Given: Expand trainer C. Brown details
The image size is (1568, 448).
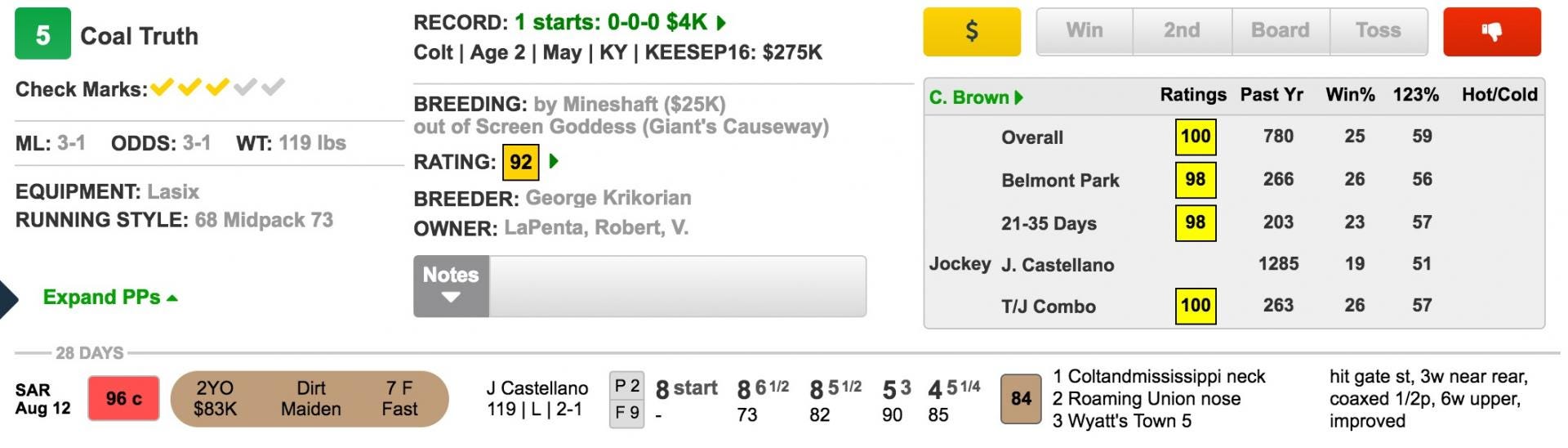Looking at the screenshot, I should 975,97.
